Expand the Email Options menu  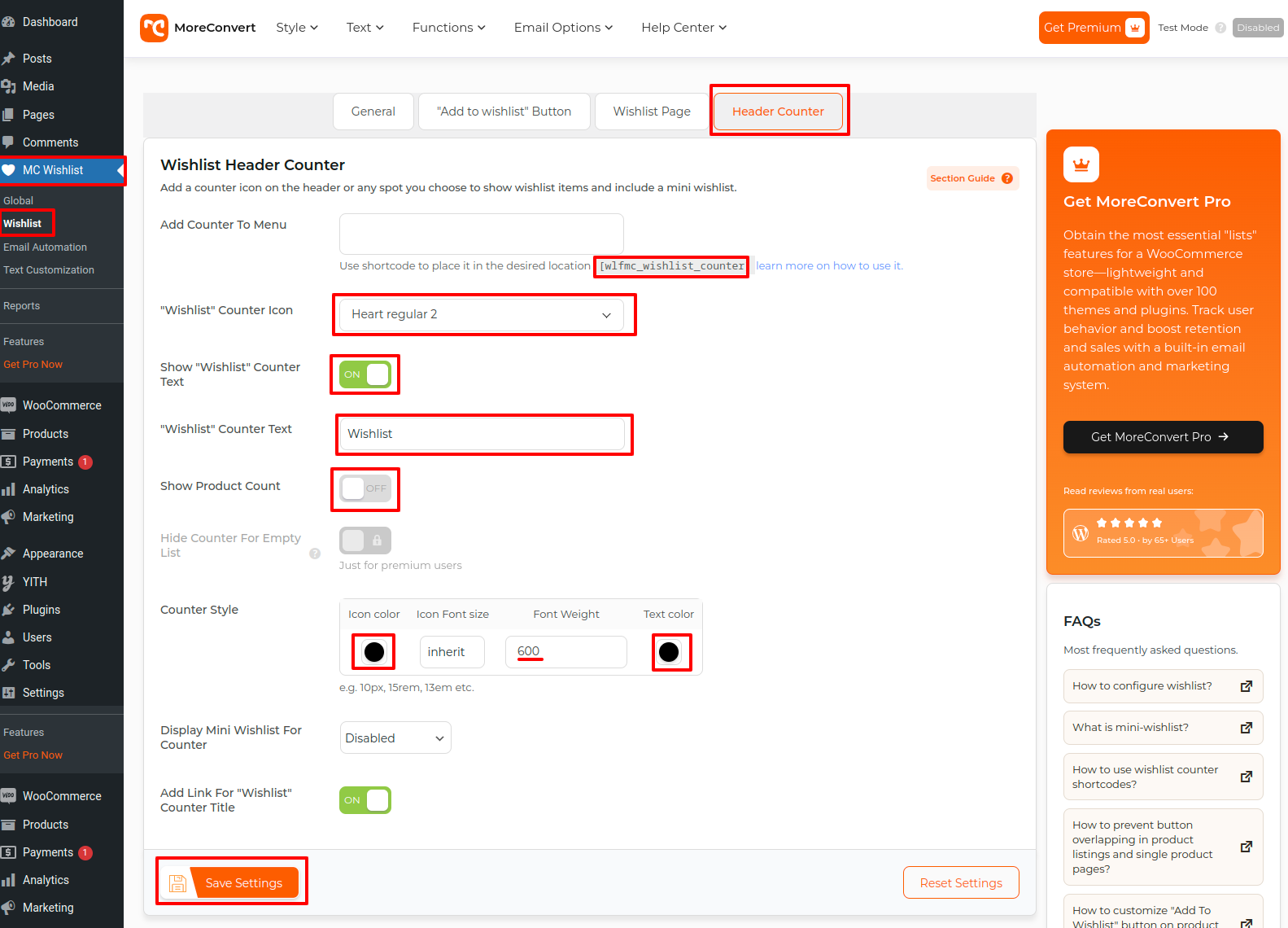[563, 28]
